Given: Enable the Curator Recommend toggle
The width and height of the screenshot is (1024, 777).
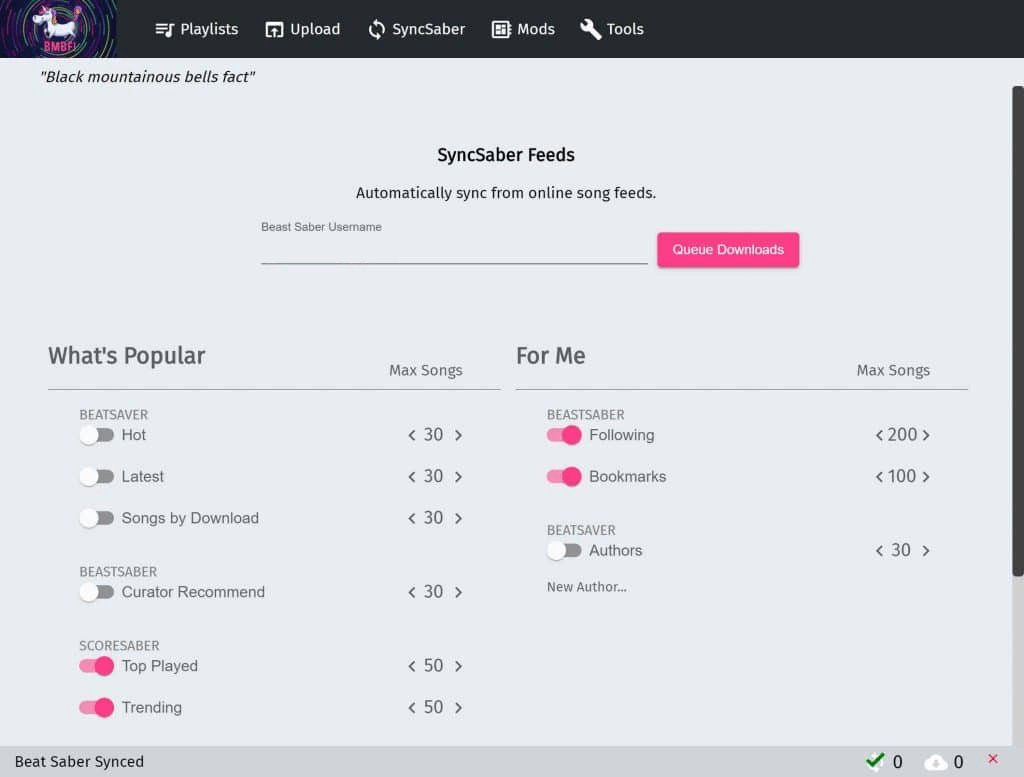Looking at the screenshot, I should pos(97,592).
